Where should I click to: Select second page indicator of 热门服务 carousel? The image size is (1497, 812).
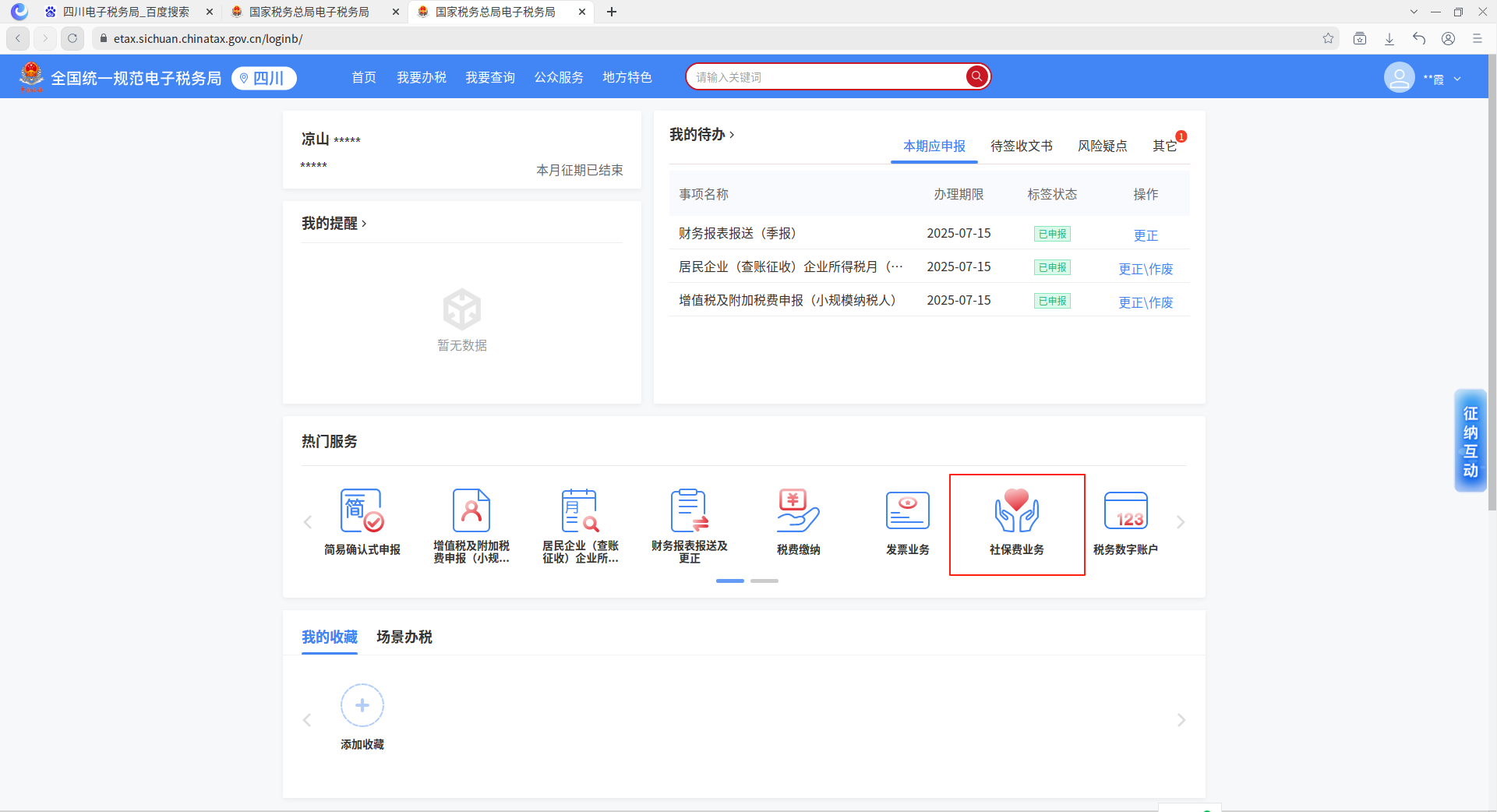coord(764,581)
